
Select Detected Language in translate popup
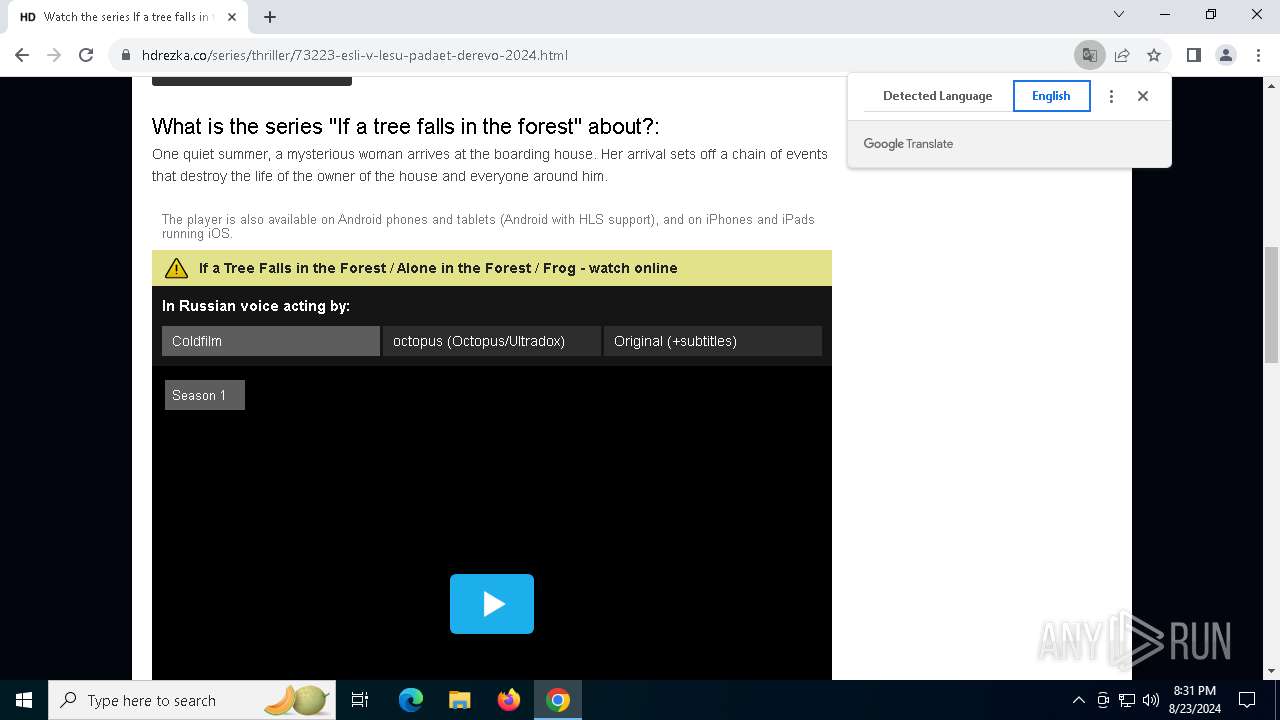937,96
